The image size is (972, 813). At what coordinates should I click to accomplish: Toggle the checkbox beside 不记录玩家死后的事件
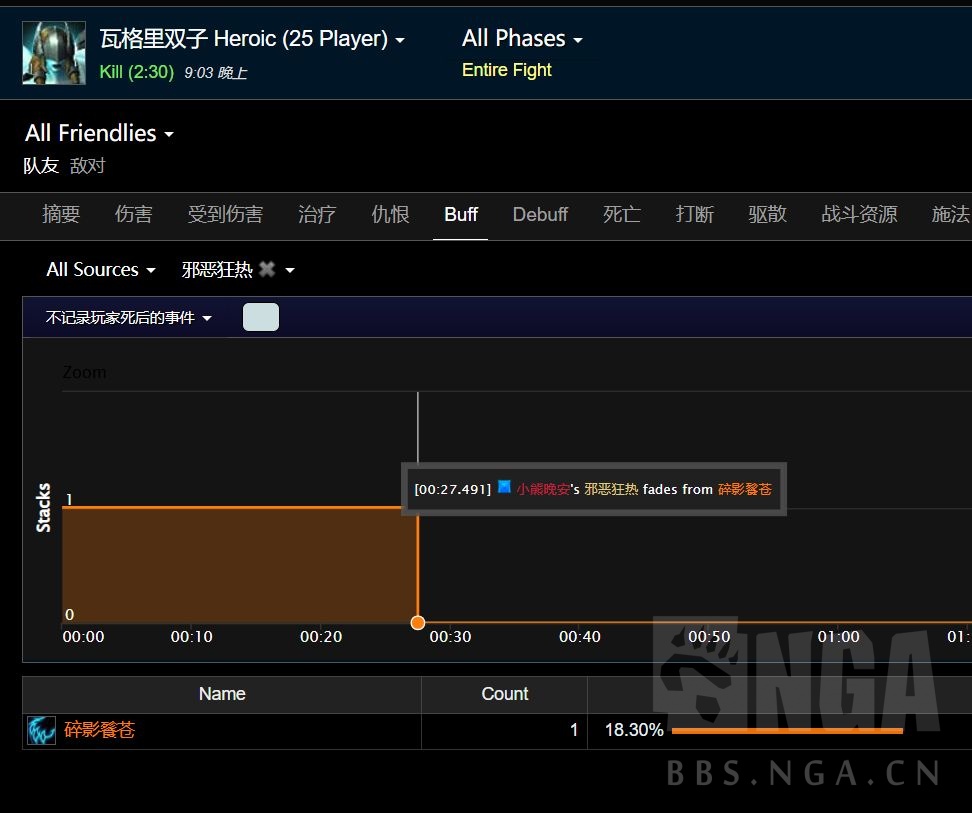point(260,317)
